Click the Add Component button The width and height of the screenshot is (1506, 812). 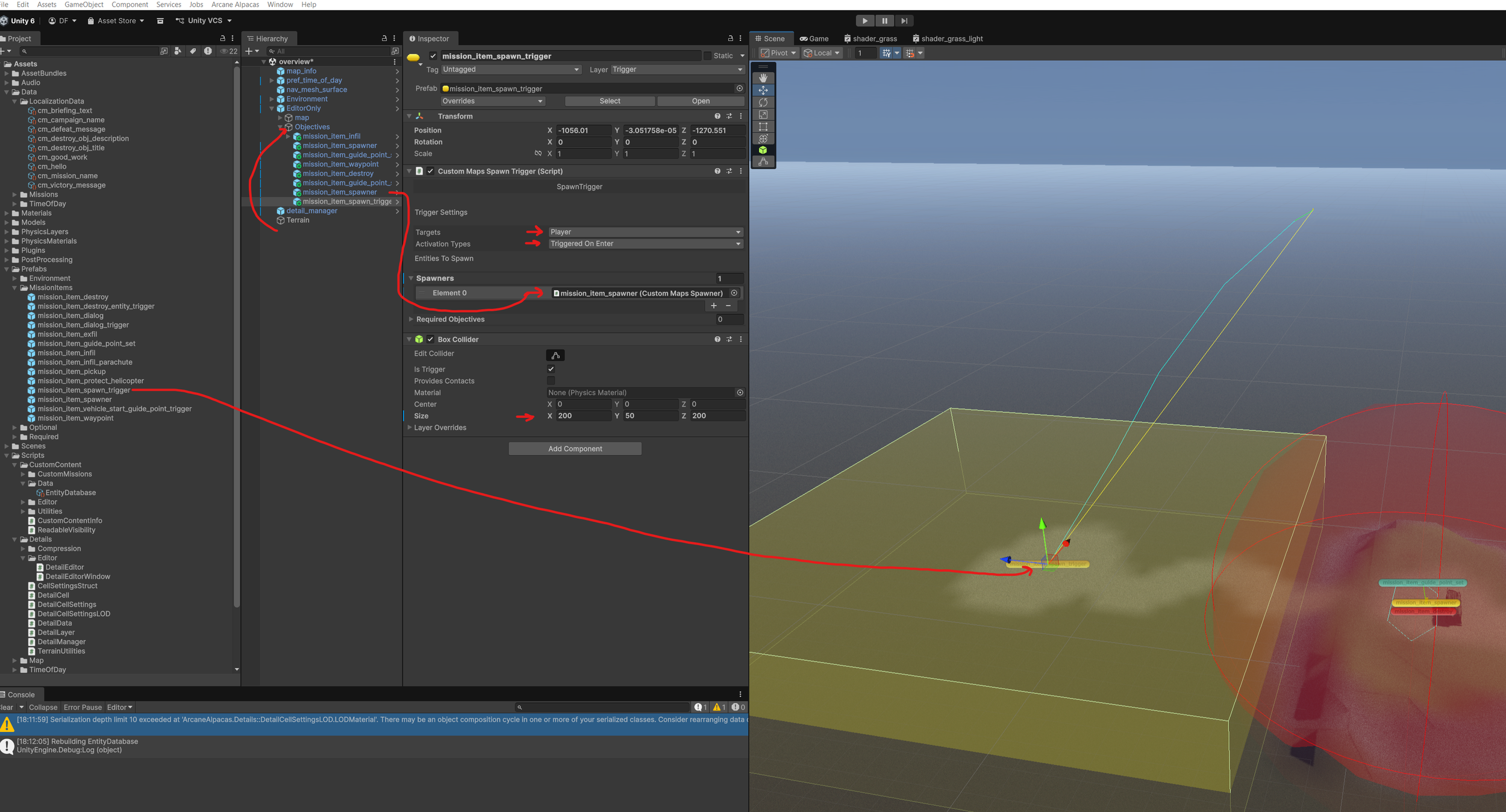(575, 449)
